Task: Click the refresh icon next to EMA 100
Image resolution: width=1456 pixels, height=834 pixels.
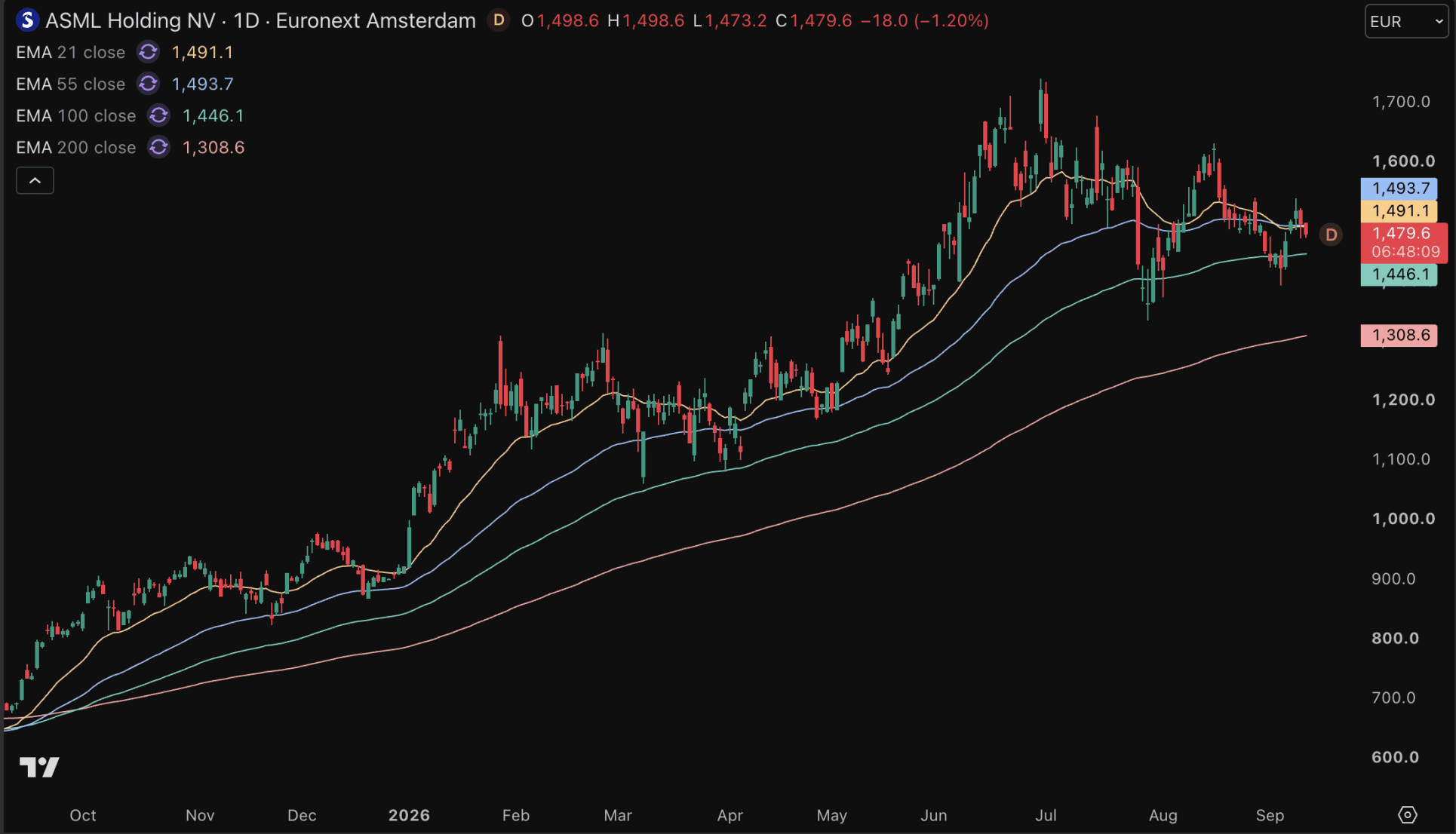Action: point(158,115)
